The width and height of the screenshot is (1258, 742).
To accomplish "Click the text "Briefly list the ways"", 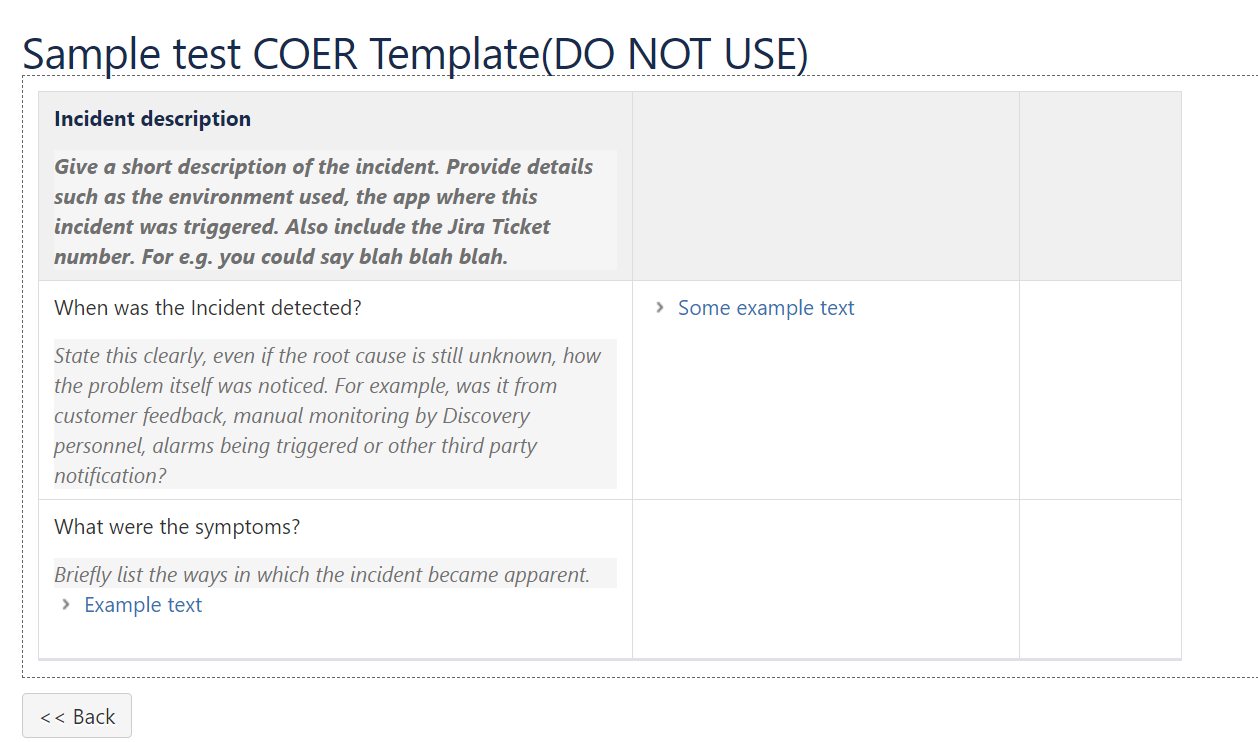I will (334, 574).
